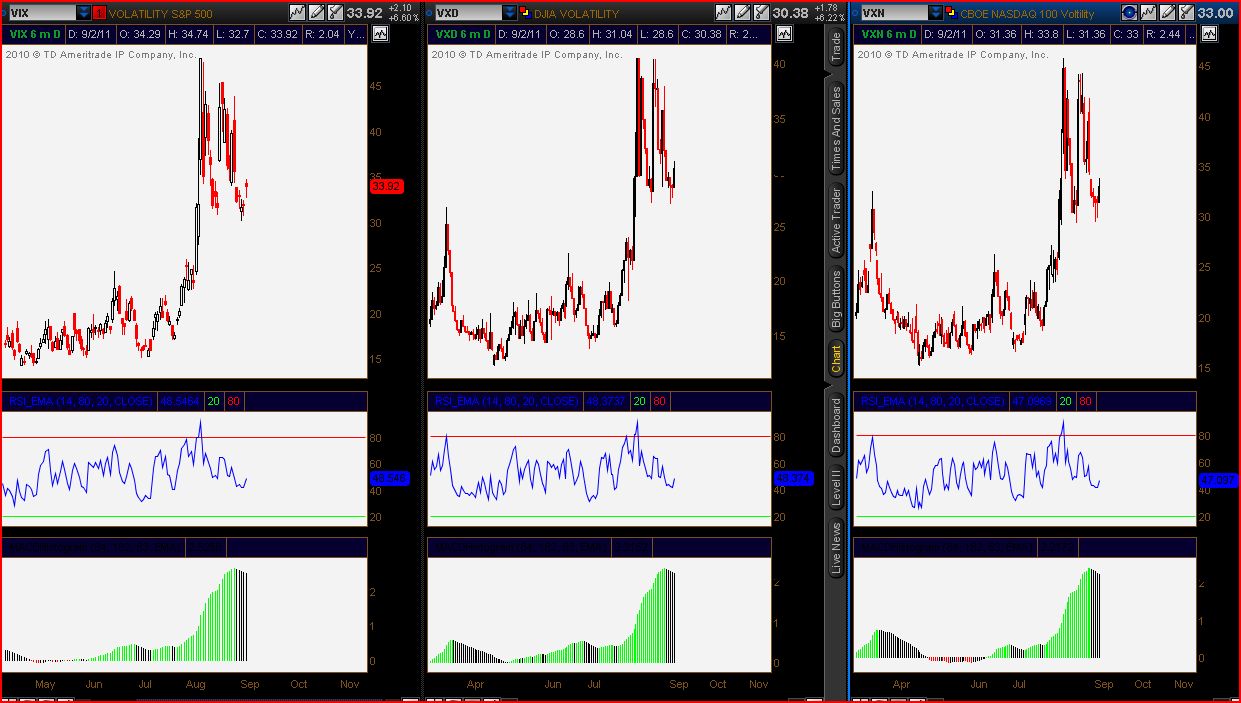Click blue circular sync icon in VXN panel
This screenshot has width=1241, height=703.
click(1130, 13)
